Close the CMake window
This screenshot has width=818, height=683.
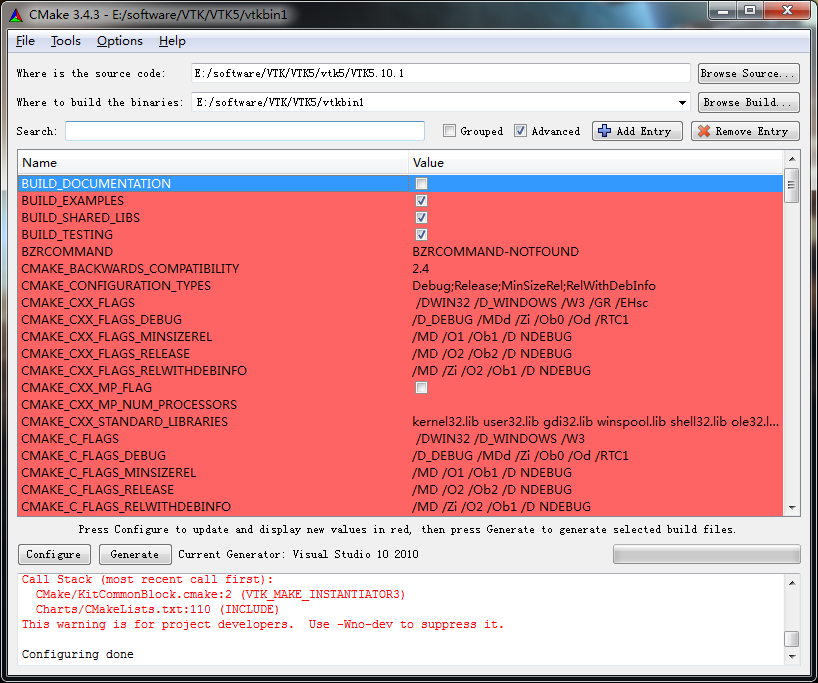pyautogui.click(x=787, y=11)
